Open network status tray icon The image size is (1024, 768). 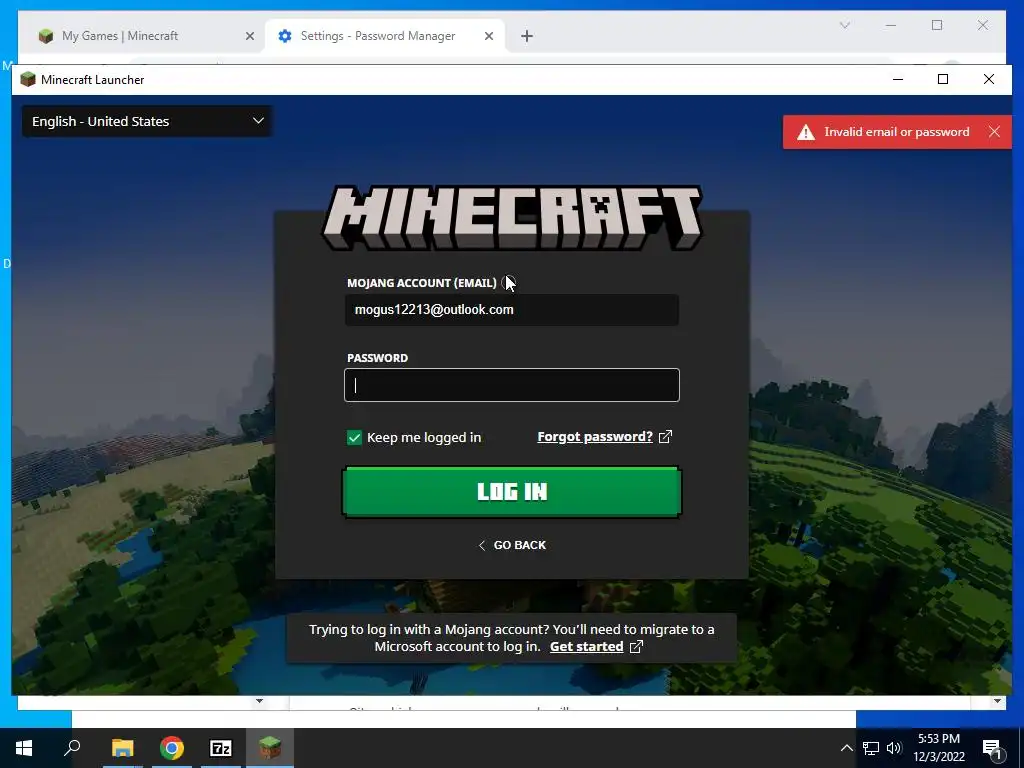tap(871, 748)
